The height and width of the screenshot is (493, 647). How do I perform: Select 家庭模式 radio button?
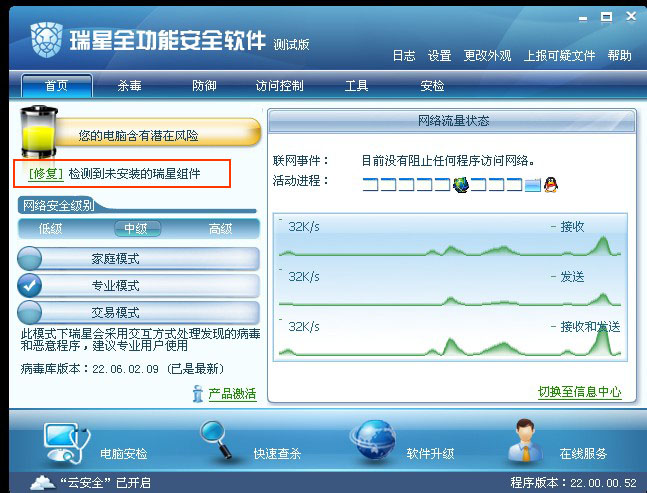click(30, 259)
